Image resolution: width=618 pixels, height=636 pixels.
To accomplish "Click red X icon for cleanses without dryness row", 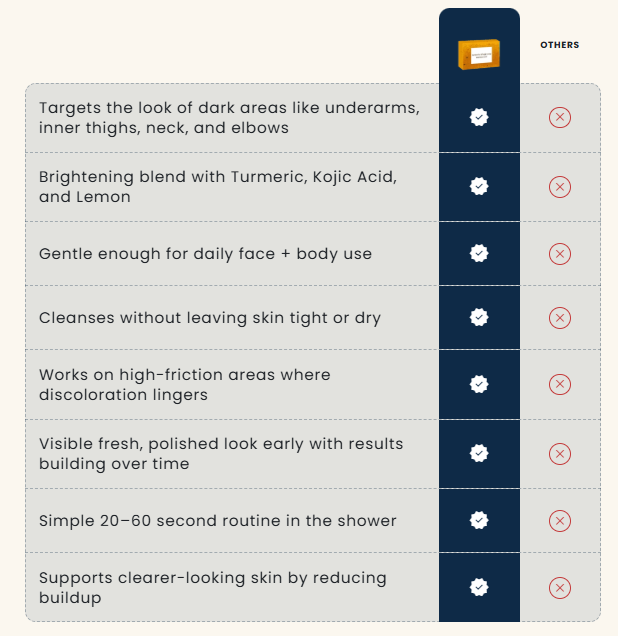I will (560, 318).
